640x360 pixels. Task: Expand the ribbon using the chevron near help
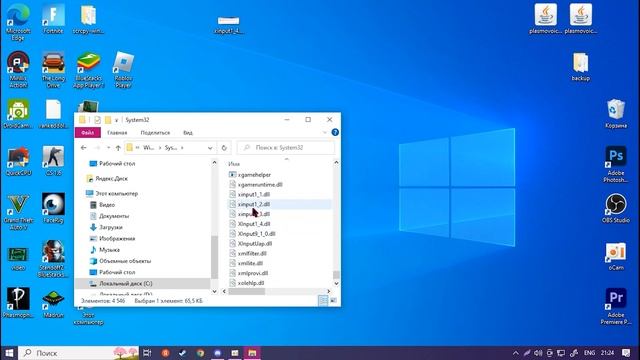(x=325, y=132)
